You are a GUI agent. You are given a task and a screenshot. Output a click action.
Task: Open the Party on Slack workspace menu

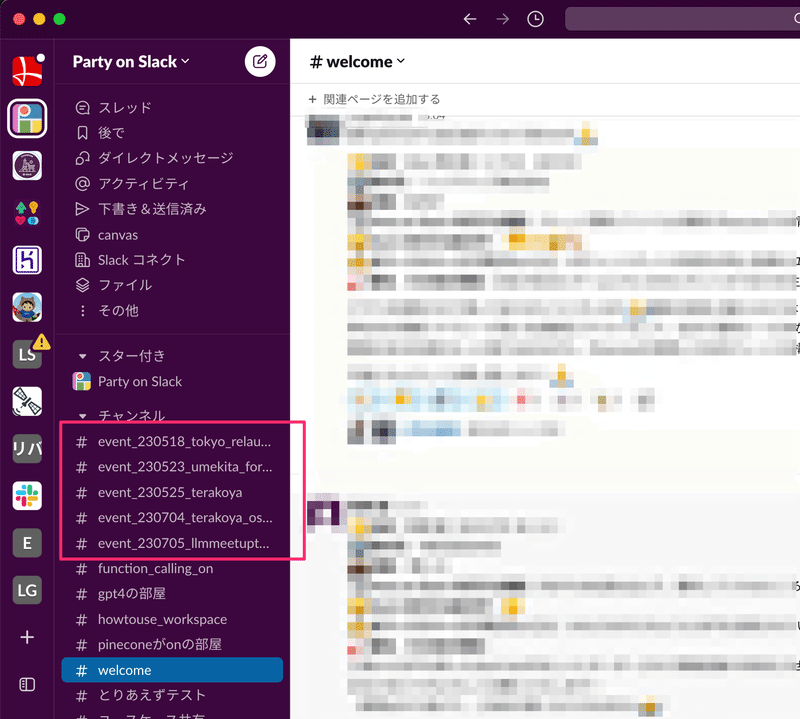click(131, 62)
